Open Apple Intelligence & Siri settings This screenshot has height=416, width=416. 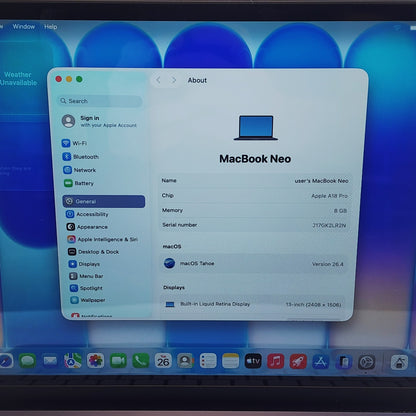coord(102,239)
